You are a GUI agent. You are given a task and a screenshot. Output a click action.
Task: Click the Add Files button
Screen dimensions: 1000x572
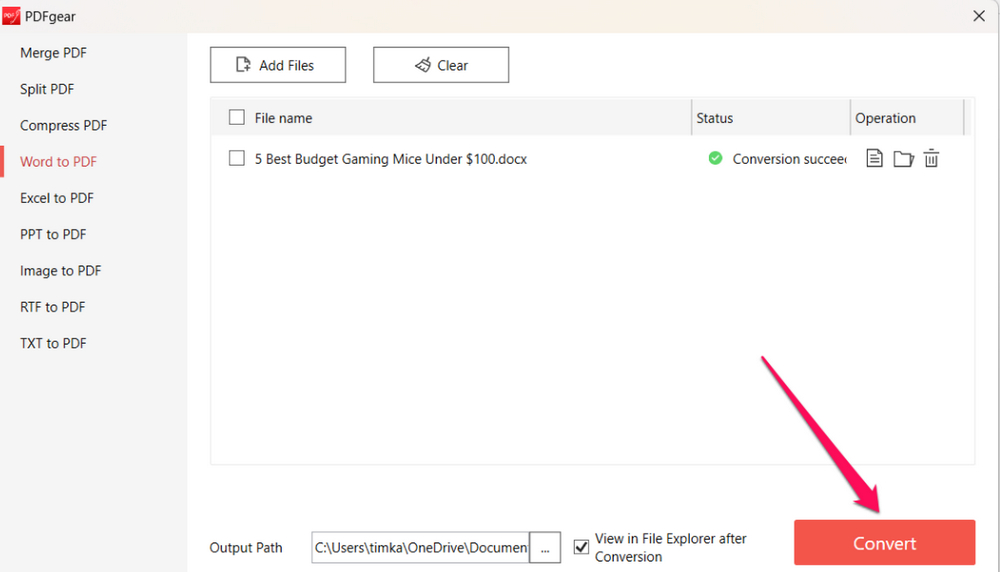[278, 65]
